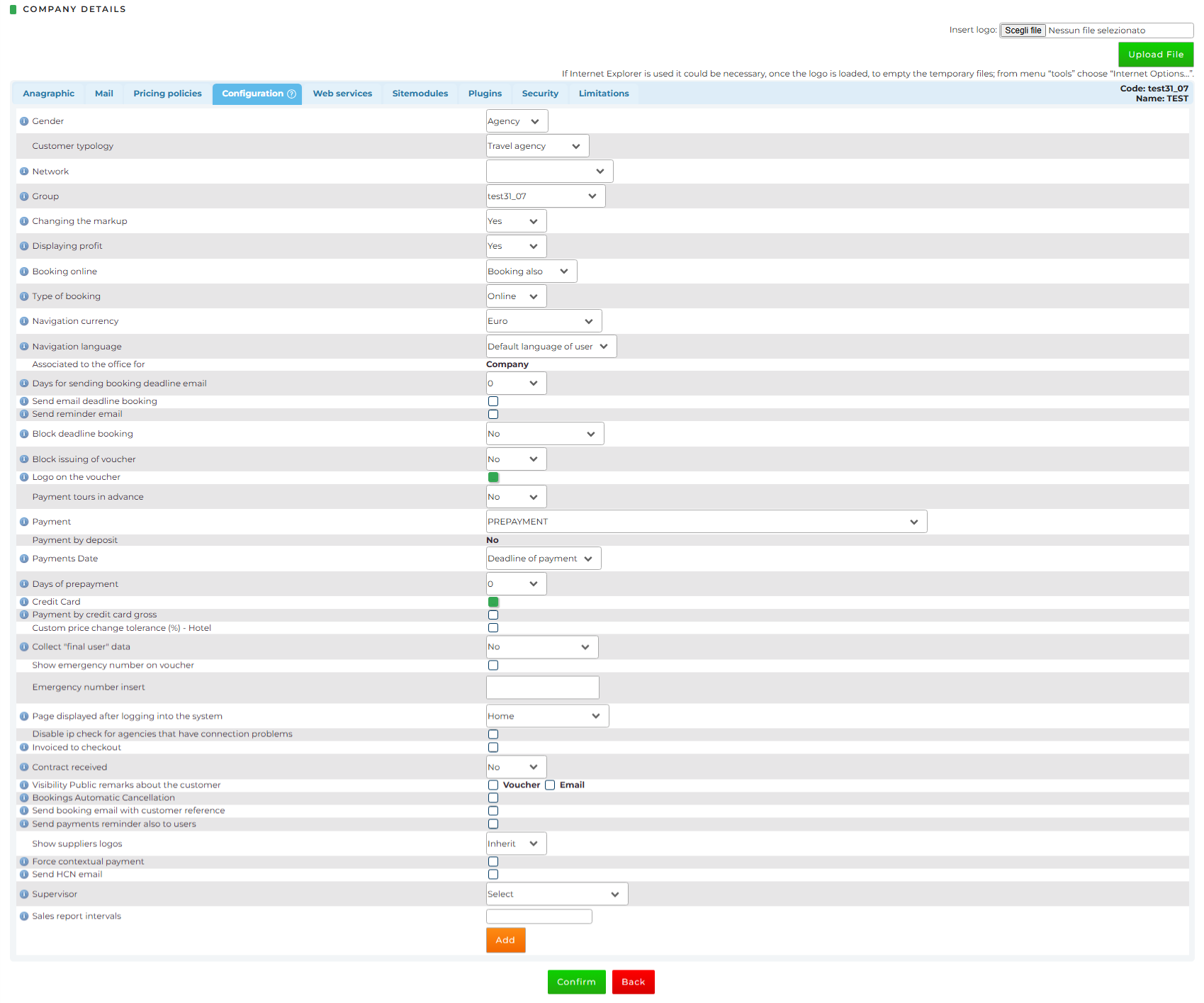Click the info icon next to Supervisor

pos(24,895)
